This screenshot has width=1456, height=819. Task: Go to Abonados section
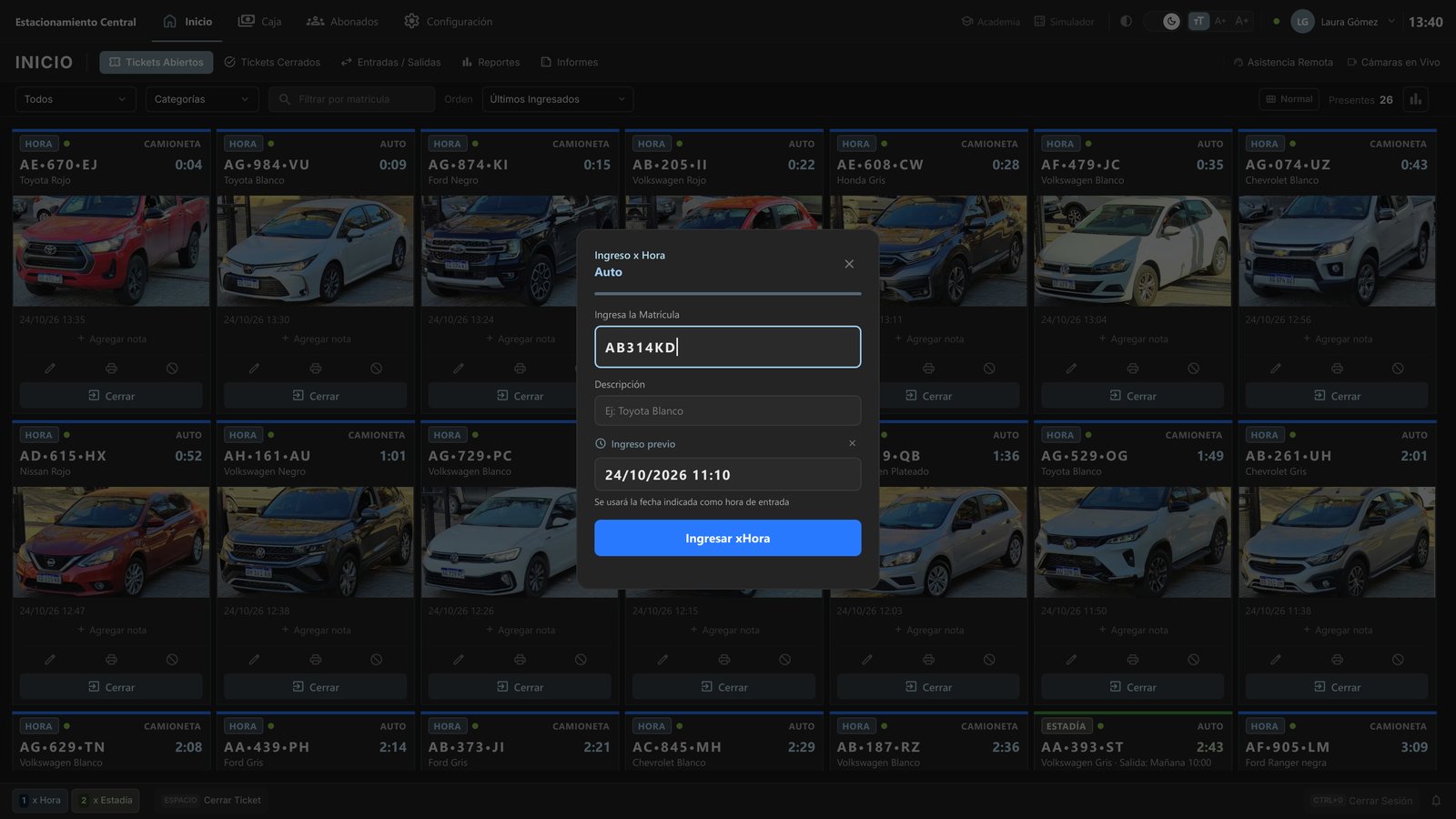point(342,21)
